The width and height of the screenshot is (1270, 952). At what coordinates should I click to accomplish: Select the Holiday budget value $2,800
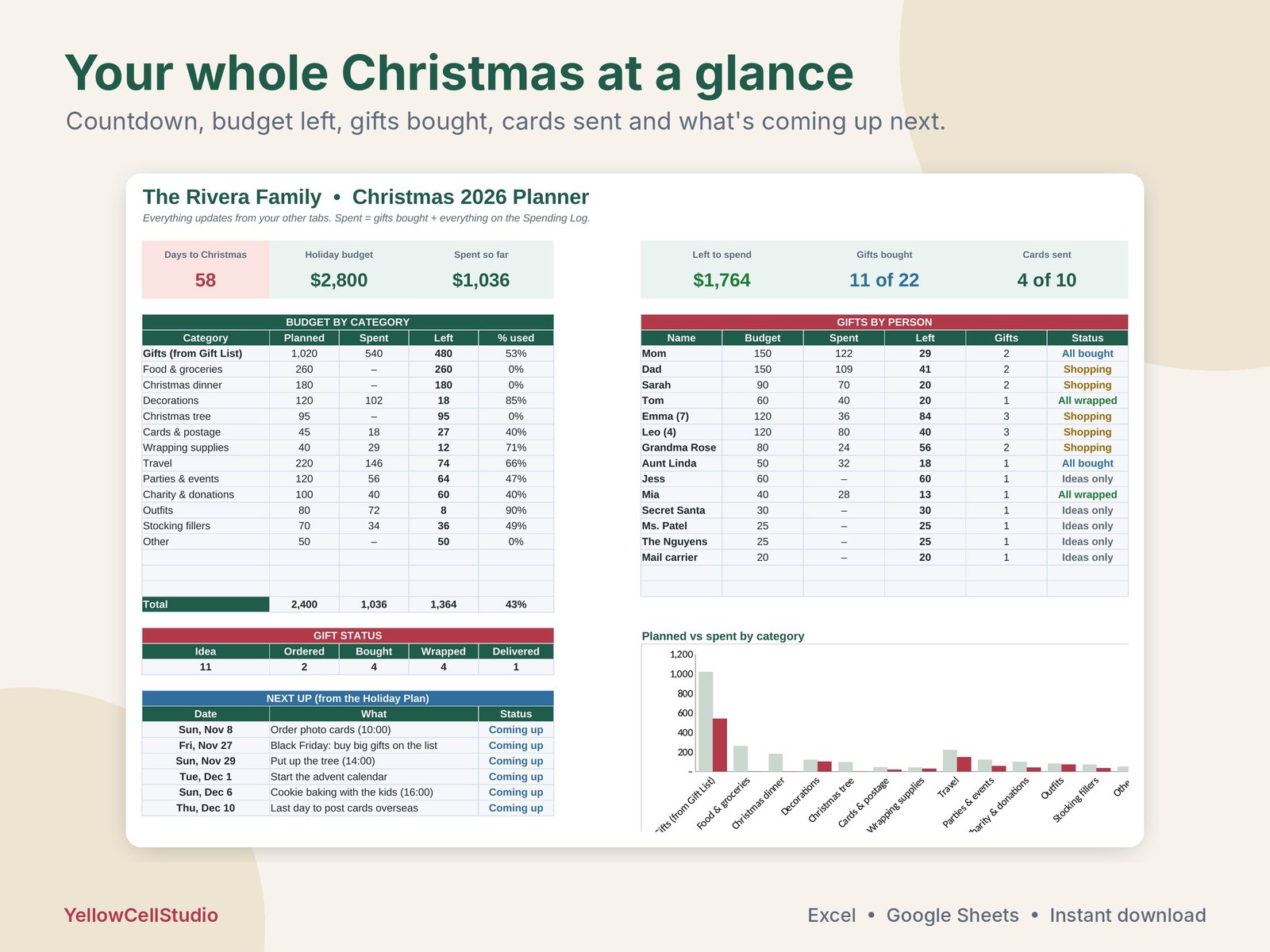pos(339,280)
